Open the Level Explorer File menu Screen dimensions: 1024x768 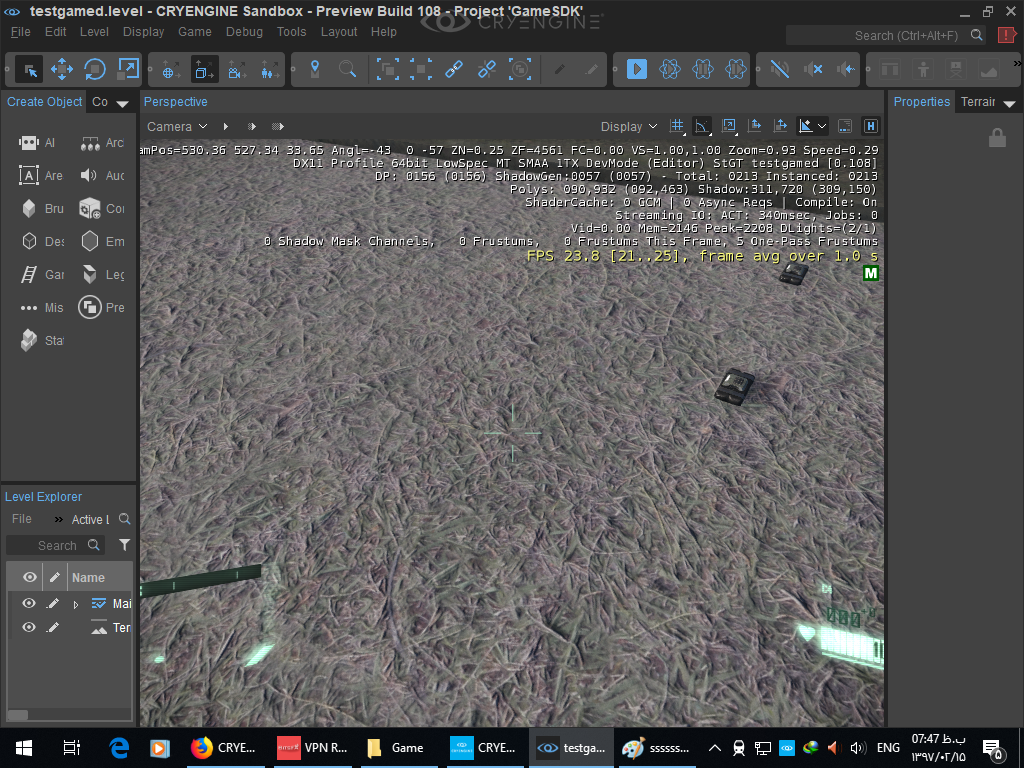[22, 519]
